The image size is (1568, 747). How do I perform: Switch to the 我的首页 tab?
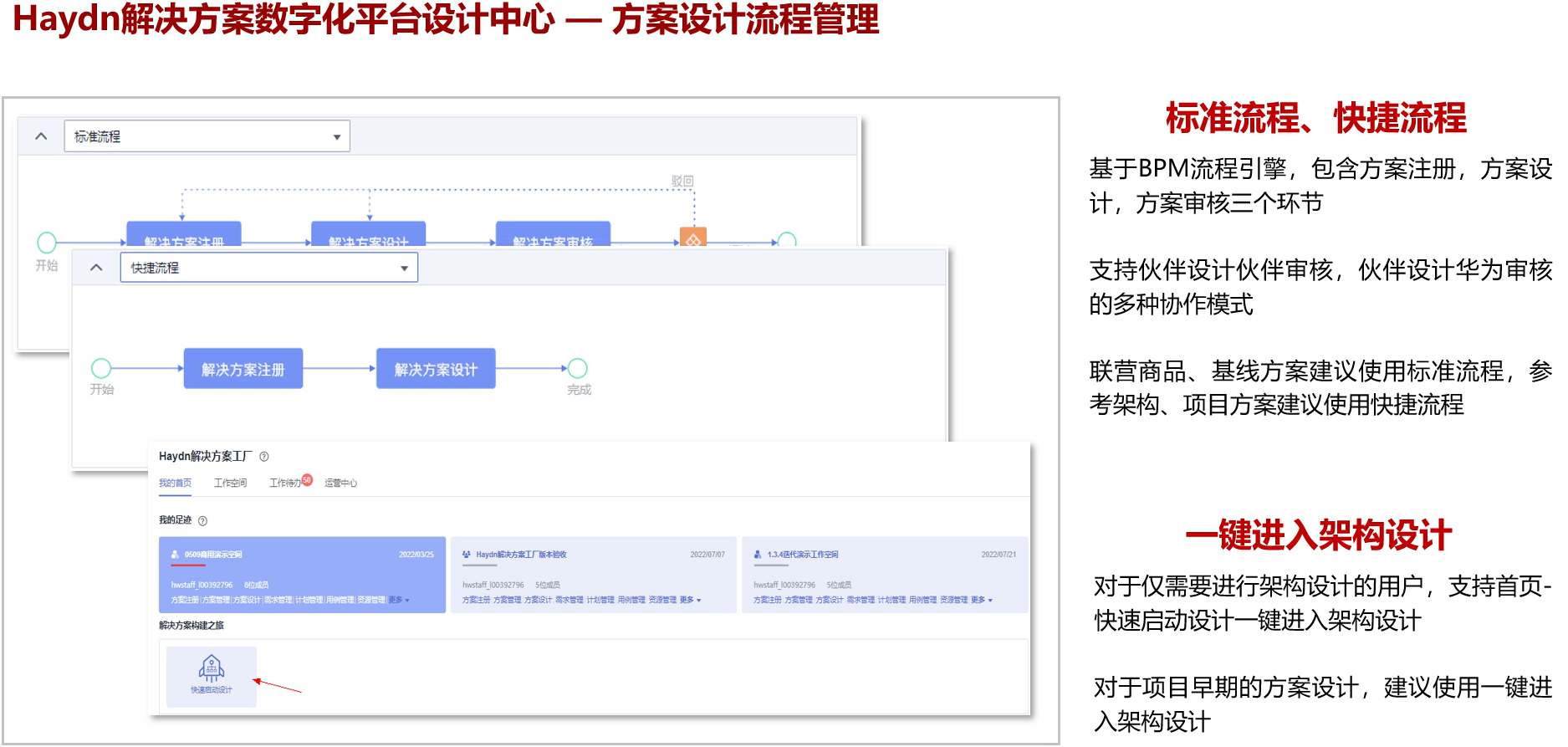coord(175,483)
